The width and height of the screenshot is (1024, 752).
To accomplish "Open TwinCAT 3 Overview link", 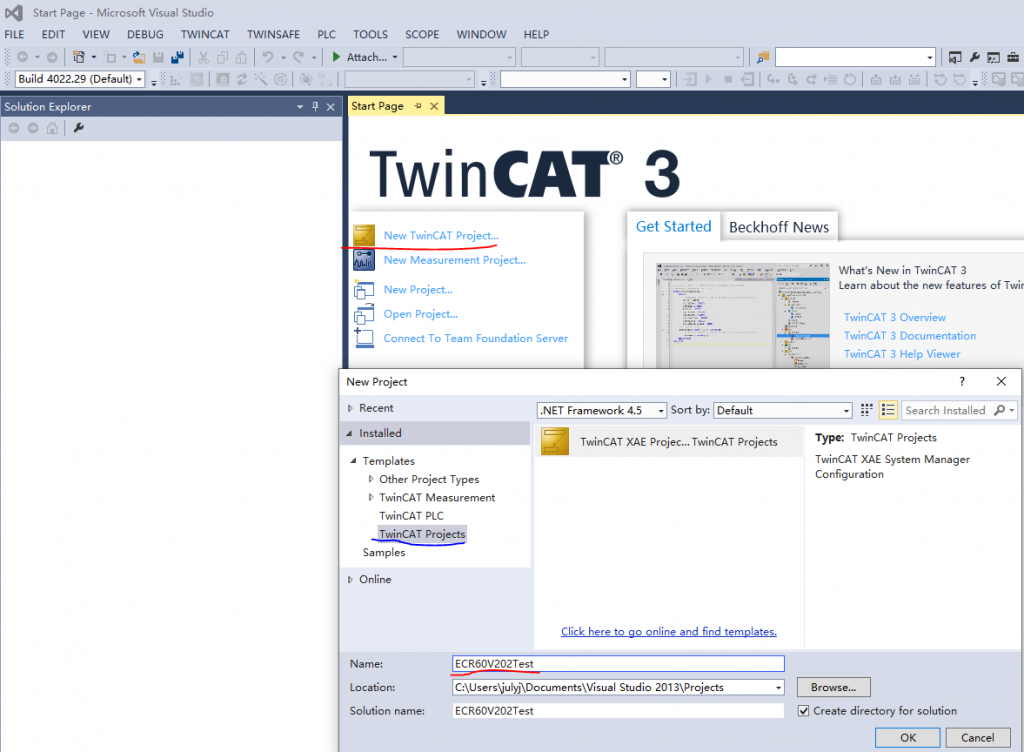I will coord(894,317).
